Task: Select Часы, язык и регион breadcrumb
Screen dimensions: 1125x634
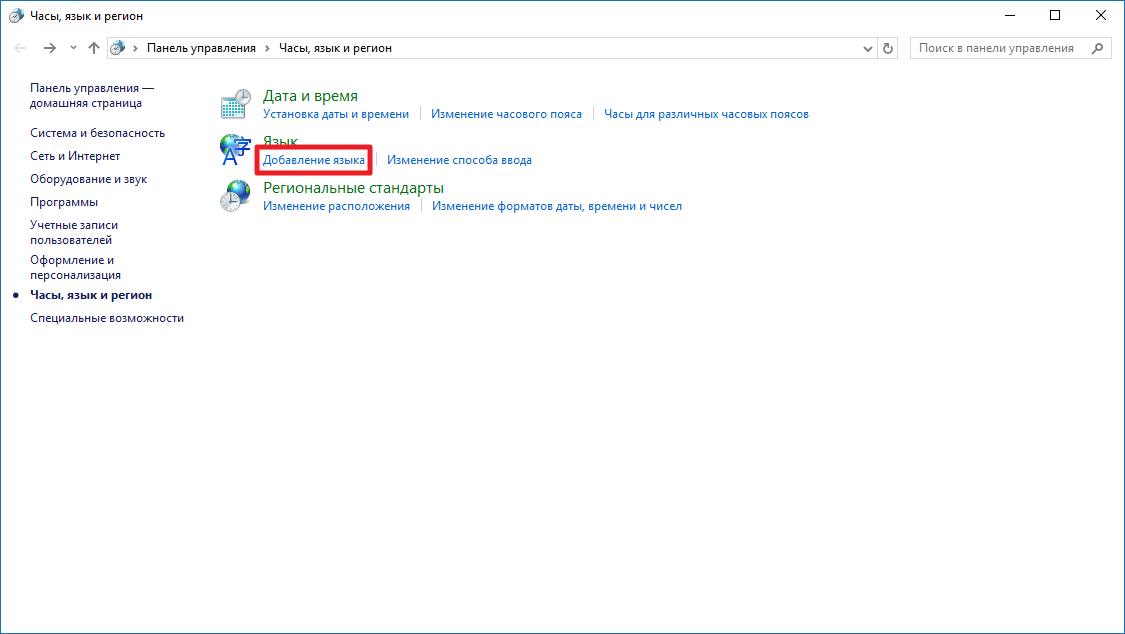Action: click(335, 48)
